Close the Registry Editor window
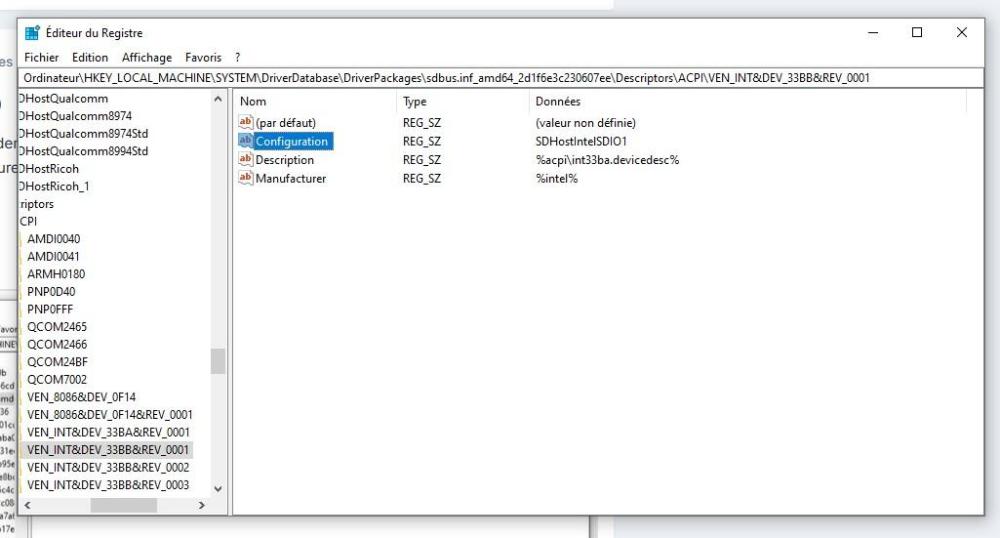This screenshot has height=538, width=1000. pos(962,33)
